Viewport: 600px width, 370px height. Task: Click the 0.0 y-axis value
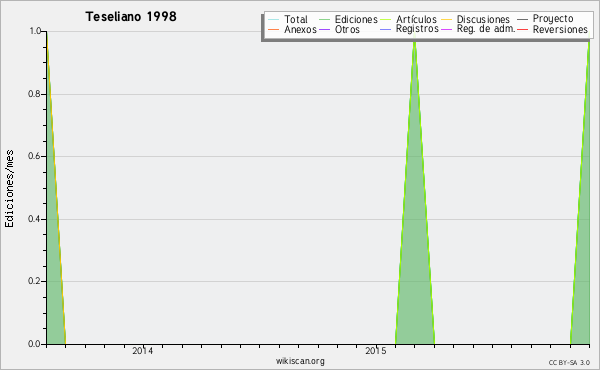coord(34,344)
